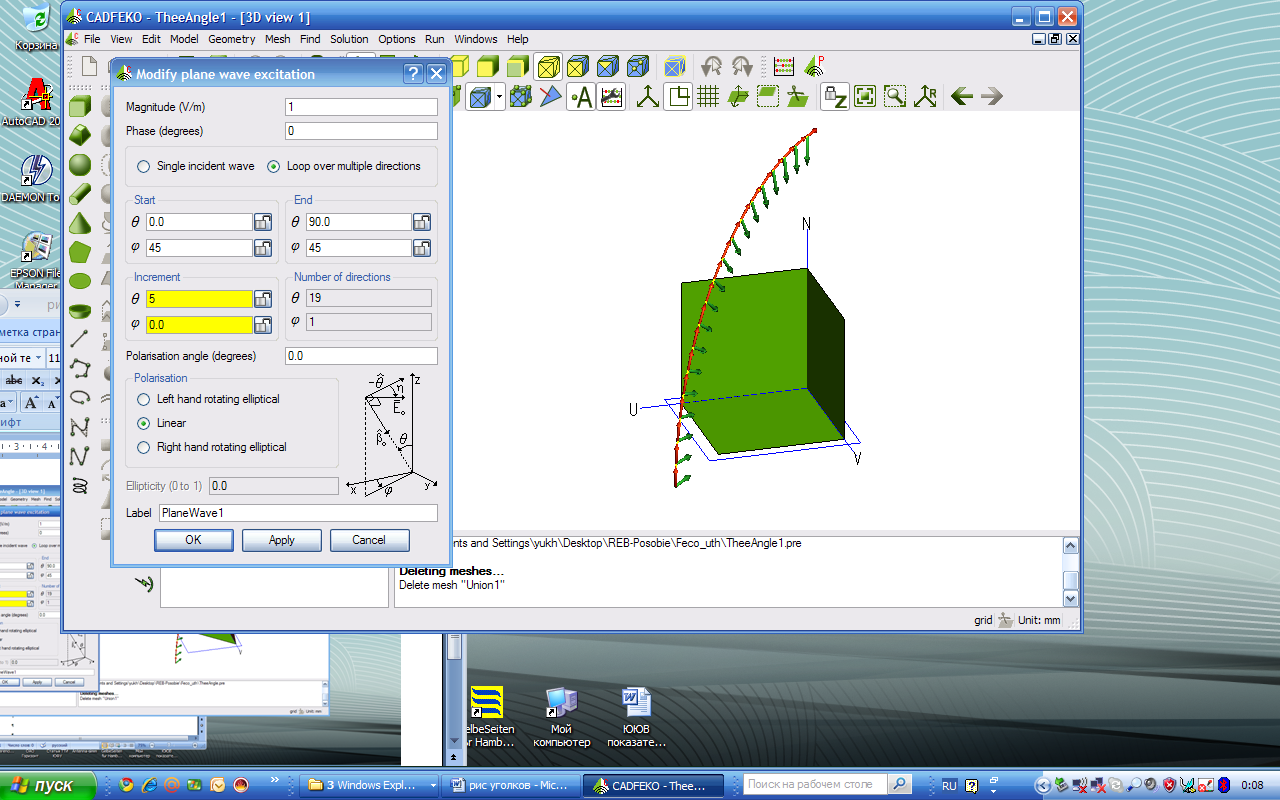Screen dimensions: 1280x800
Task: Select the Create cuboid tool
Action: pyautogui.click(x=81, y=106)
